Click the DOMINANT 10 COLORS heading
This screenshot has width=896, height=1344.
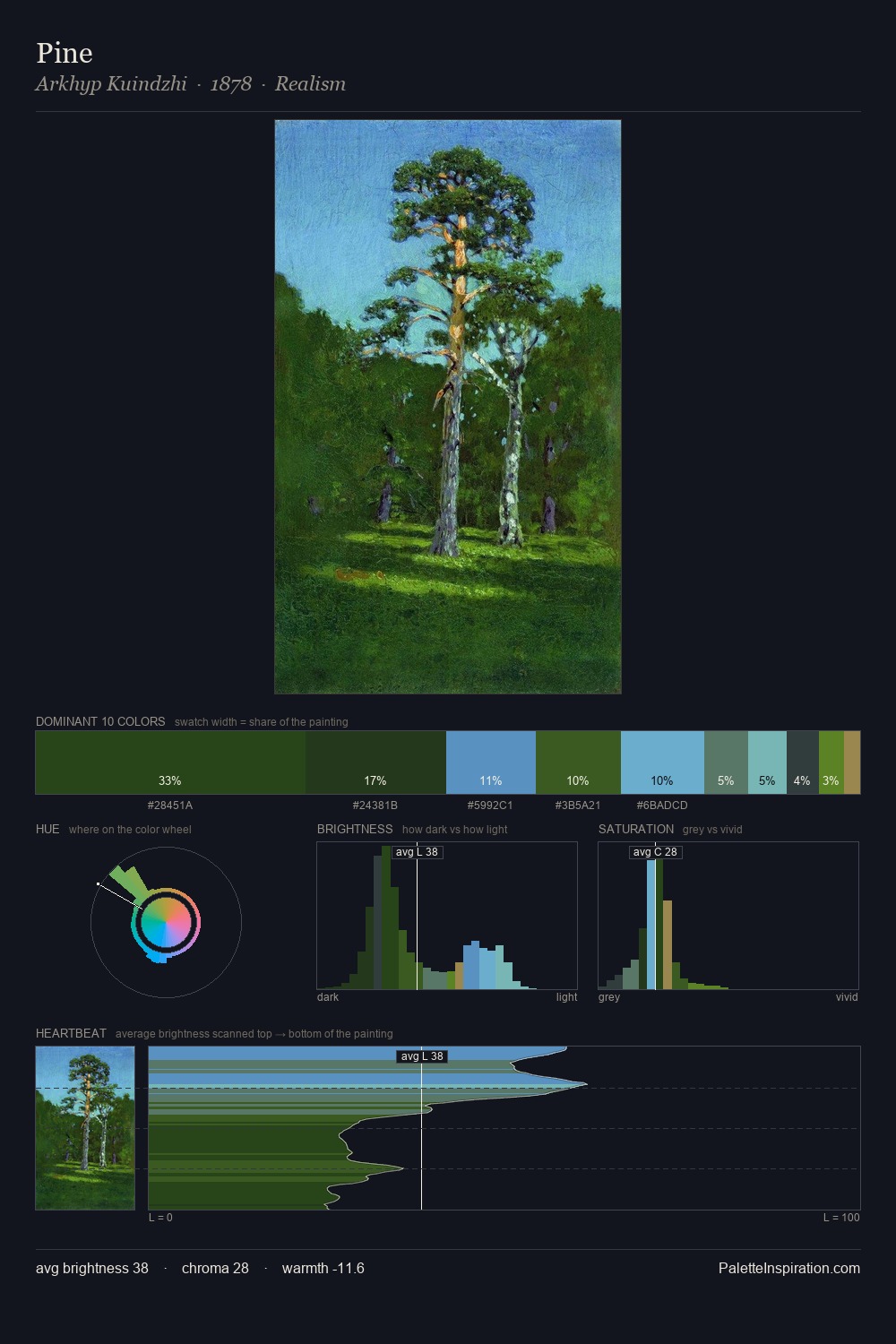100,721
